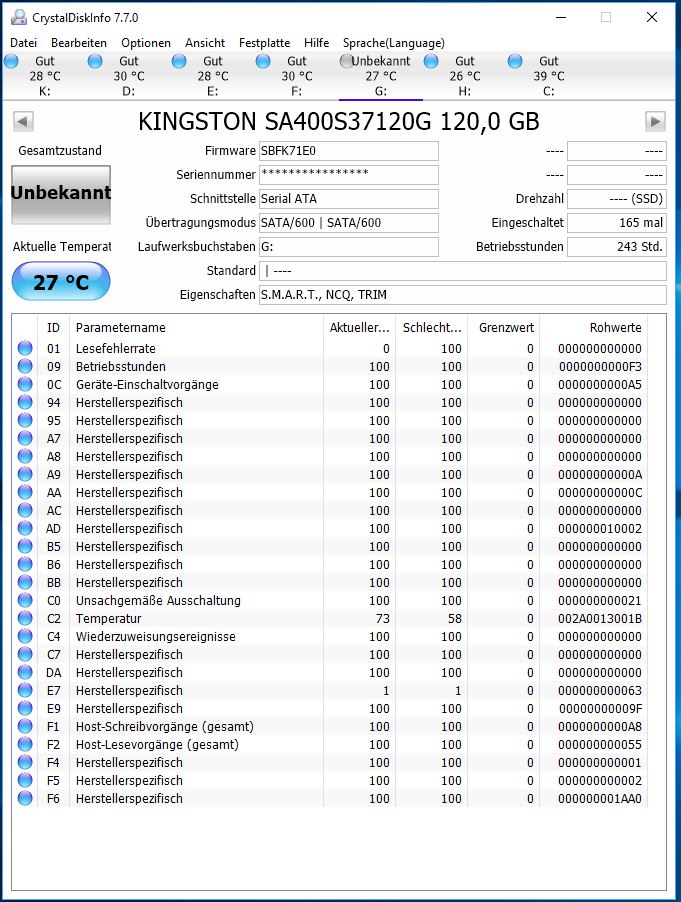Go to previous disk with left arrow
681x902 pixels.
pyautogui.click(x=23, y=121)
